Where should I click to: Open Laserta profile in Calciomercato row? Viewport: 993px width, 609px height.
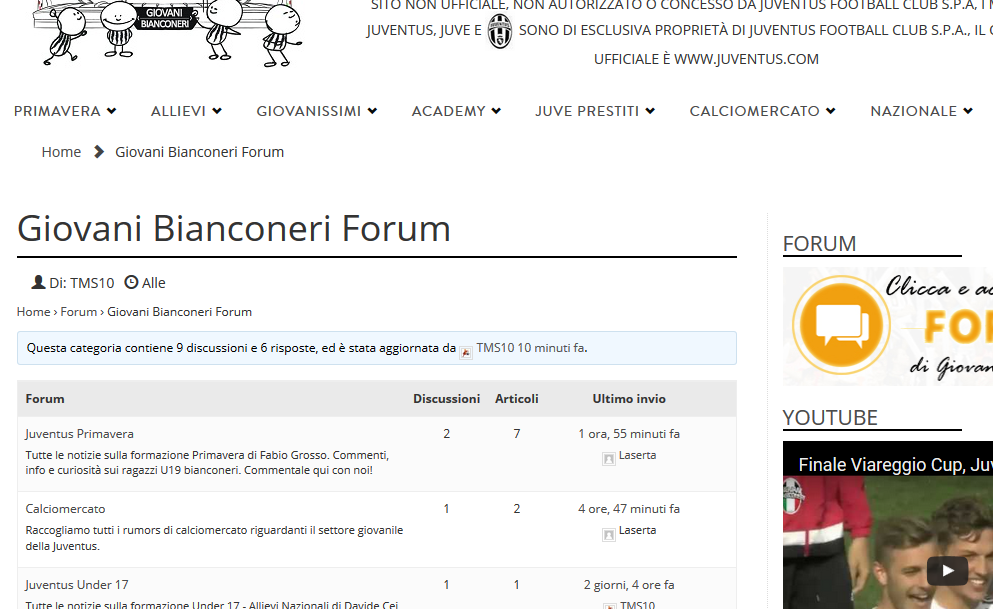(x=637, y=531)
